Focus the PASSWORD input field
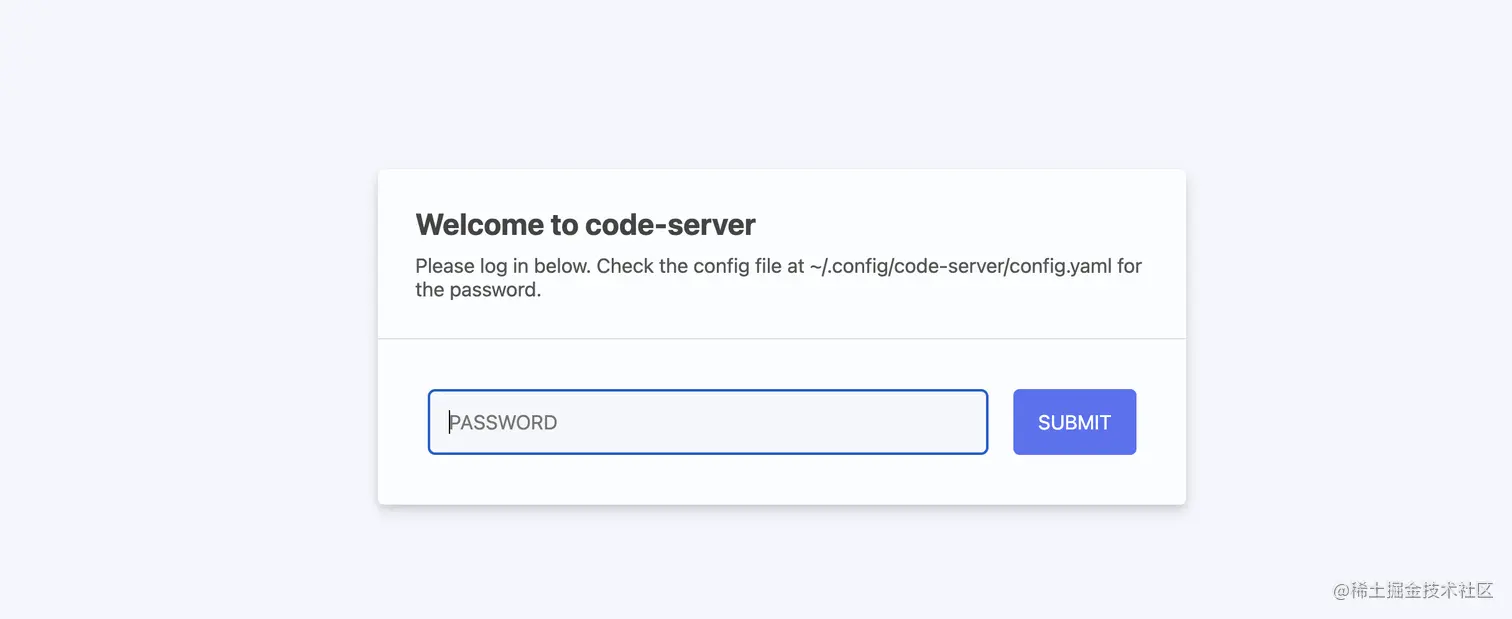Image resolution: width=1512 pixels, height=619 pixels. click(707, 422)
